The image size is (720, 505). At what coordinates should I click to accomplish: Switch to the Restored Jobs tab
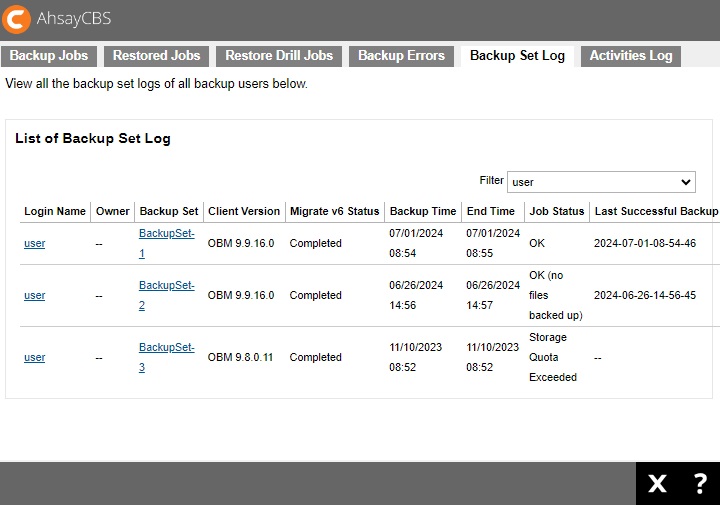point(157,56)
